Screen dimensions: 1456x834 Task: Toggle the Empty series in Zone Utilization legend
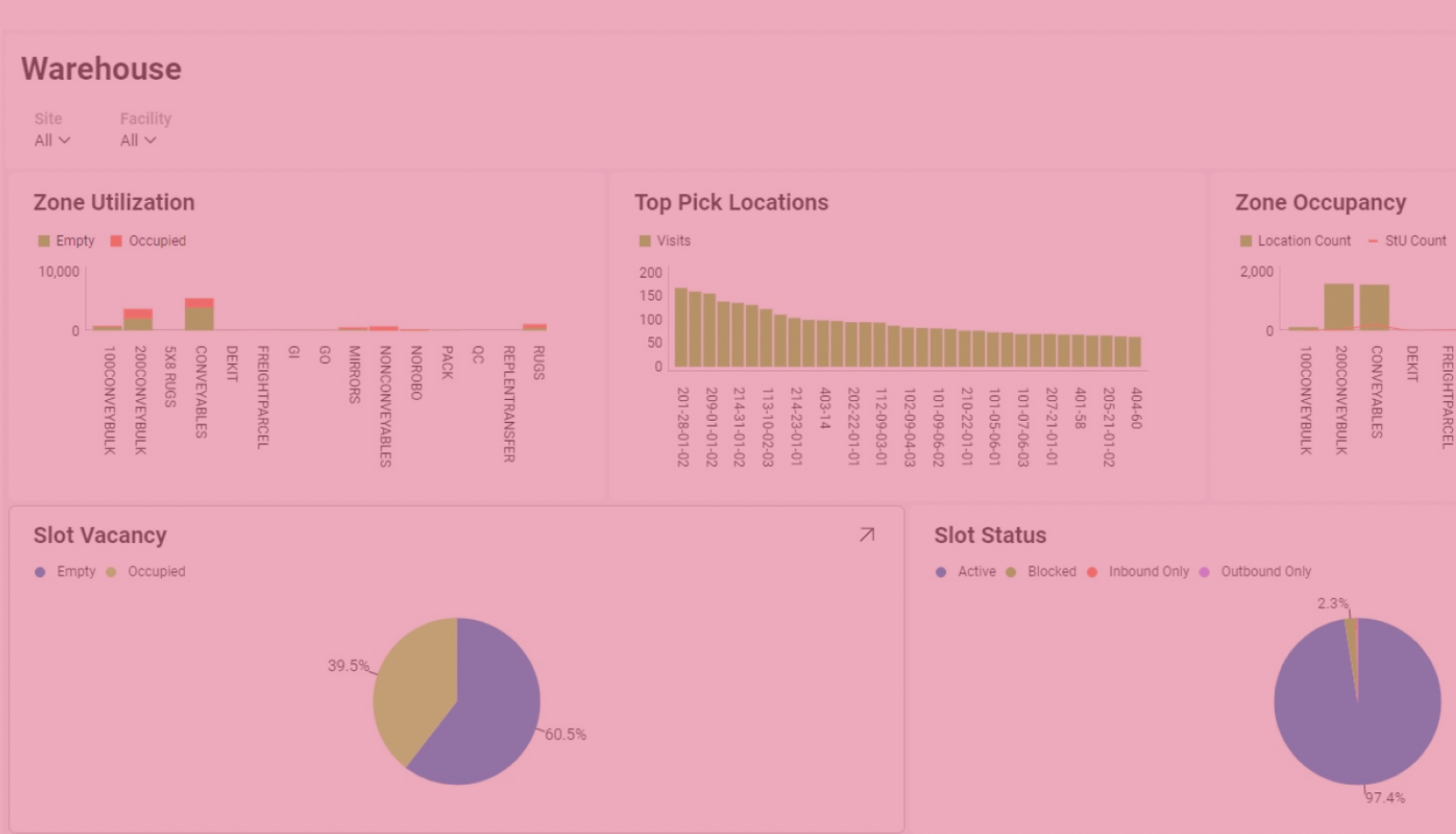pyautogui.click(x=44, y=242)
